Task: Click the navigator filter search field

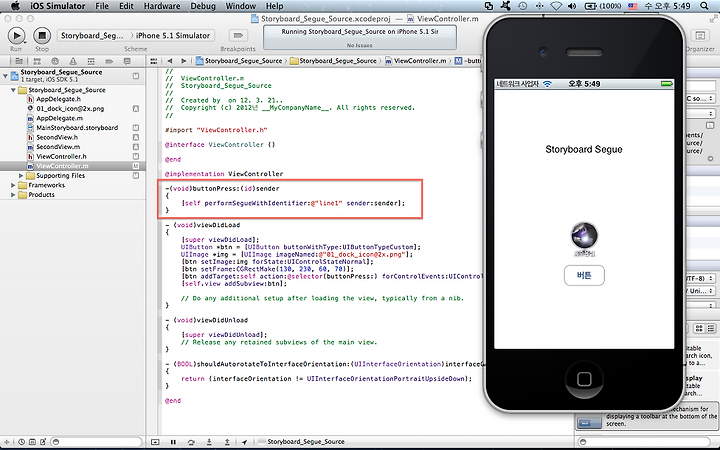Action: click(96, 442)
